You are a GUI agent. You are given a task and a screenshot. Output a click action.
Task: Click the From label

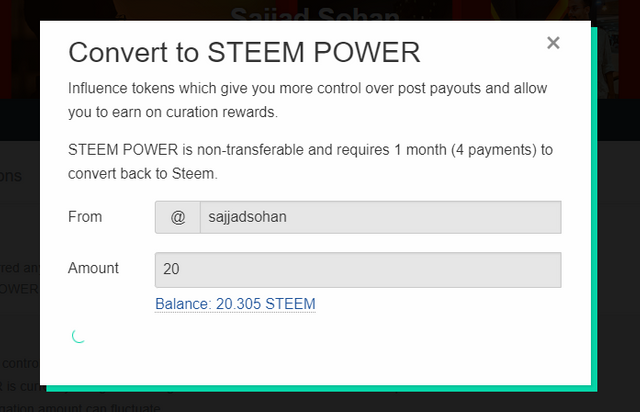coord(85,217)
